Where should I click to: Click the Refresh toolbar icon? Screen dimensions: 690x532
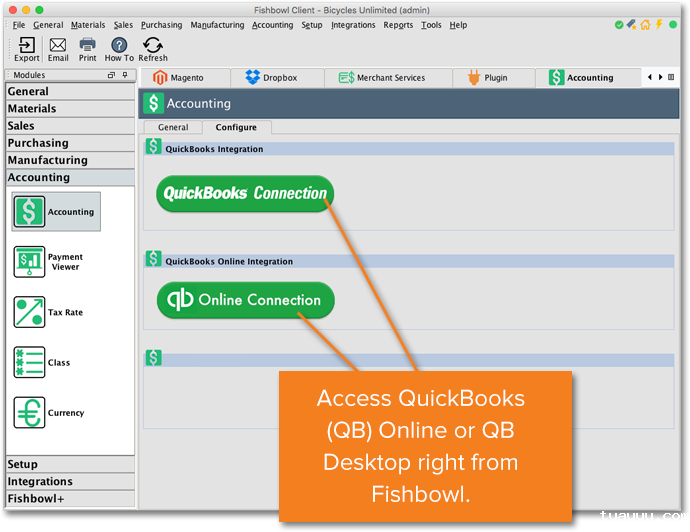point(153,45)
